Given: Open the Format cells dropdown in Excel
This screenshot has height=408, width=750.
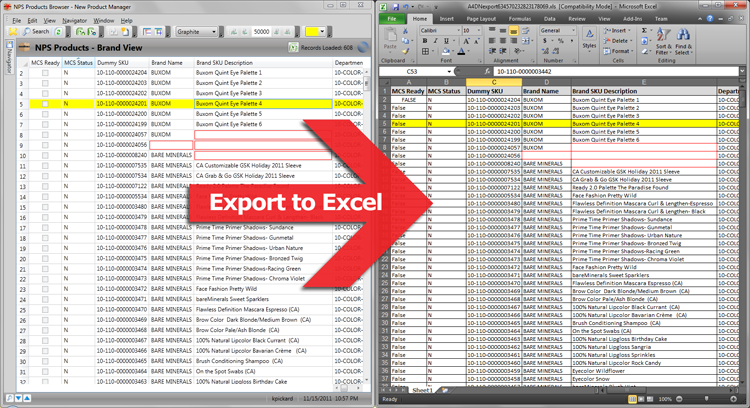Looking at the screenshot, I should (x=618, y=51).
